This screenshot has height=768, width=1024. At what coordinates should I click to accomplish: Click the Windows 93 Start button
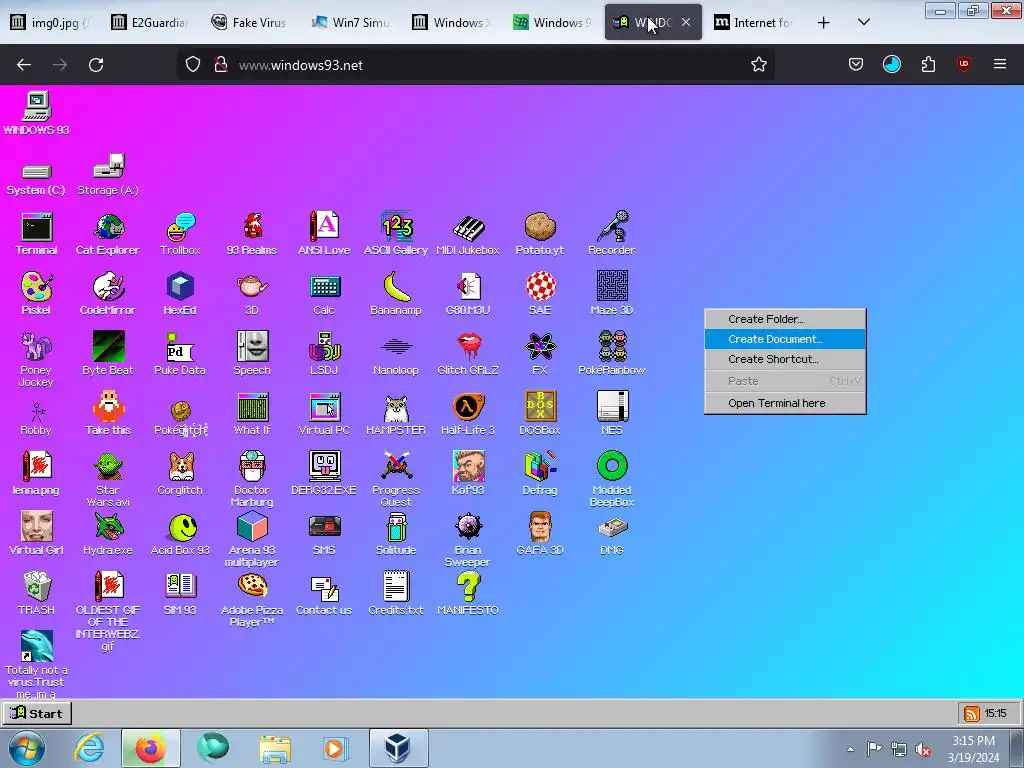point(37,713)
